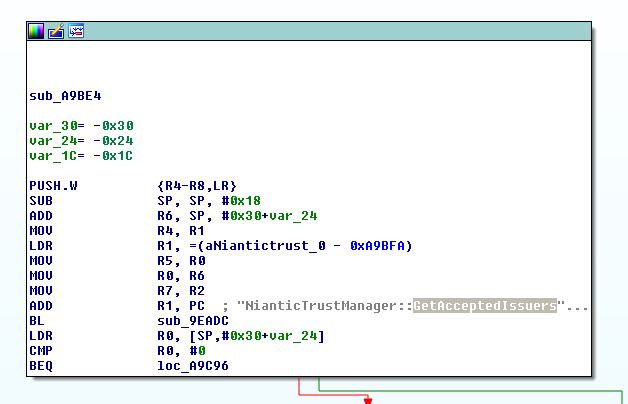Click the graph node title bar
The width and height of the screenshot is (628, 404).
[309, 31]
